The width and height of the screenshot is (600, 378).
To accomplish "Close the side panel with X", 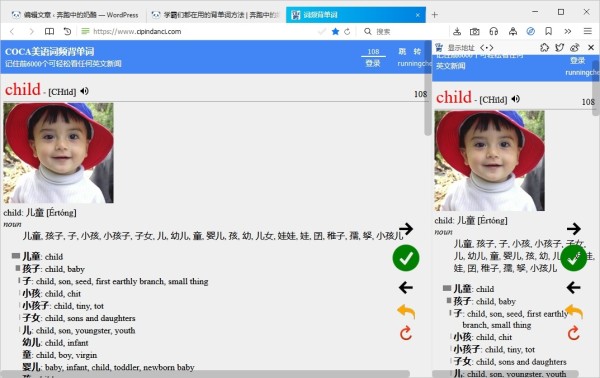I will (x=591, y=47).
